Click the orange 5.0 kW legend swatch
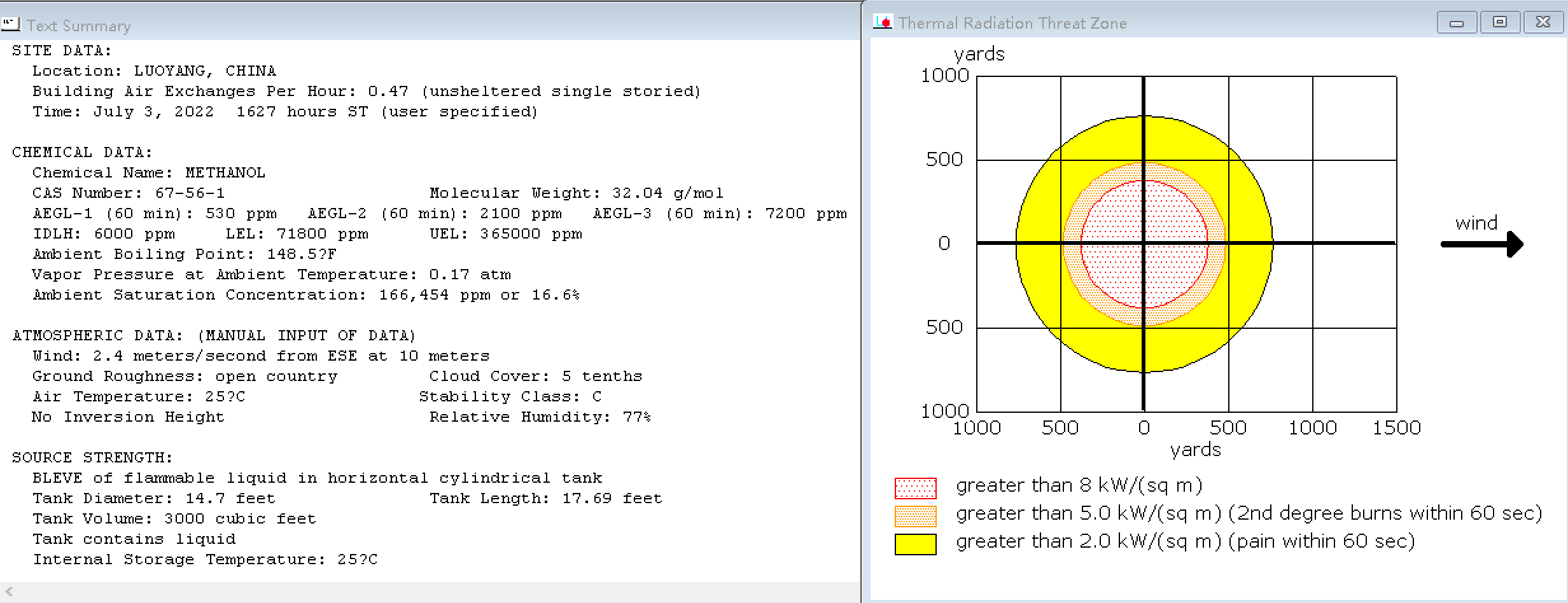 [915, 516]
